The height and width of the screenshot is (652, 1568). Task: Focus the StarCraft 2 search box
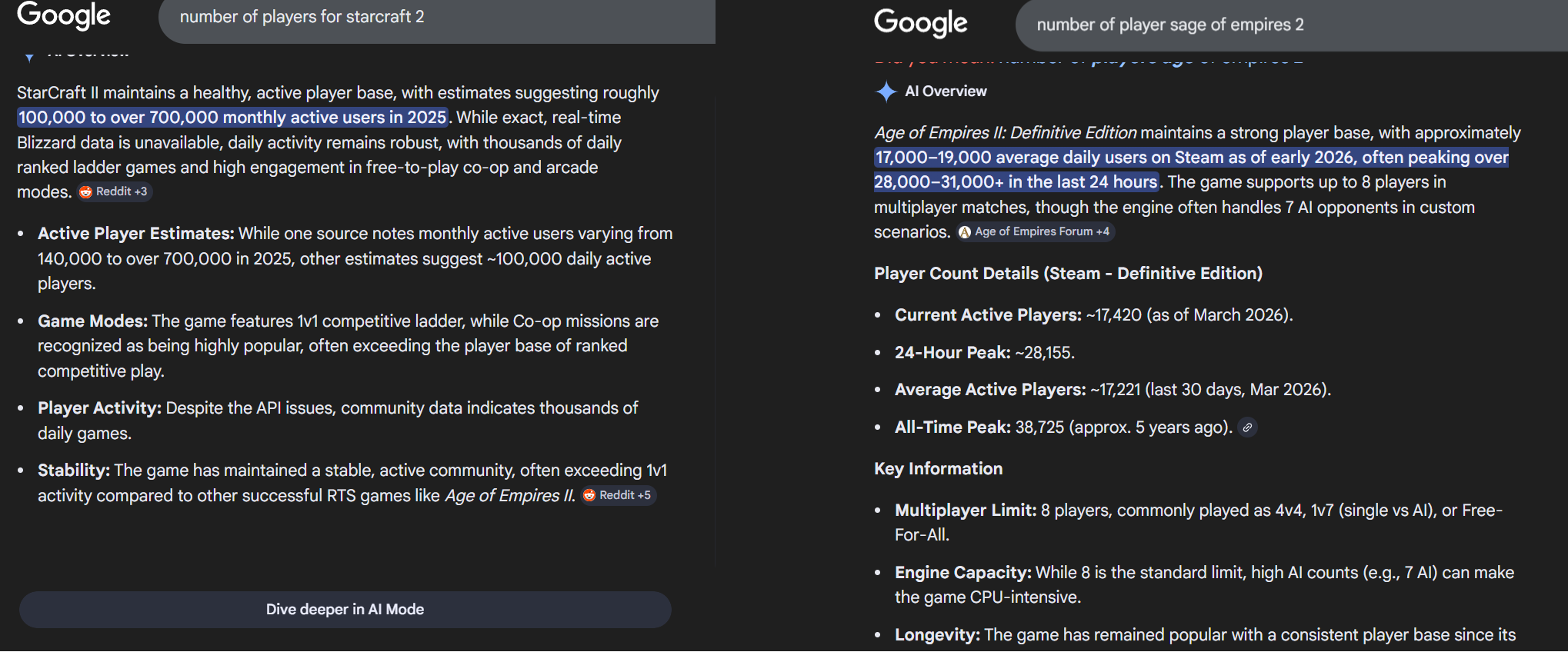(431, 17)
